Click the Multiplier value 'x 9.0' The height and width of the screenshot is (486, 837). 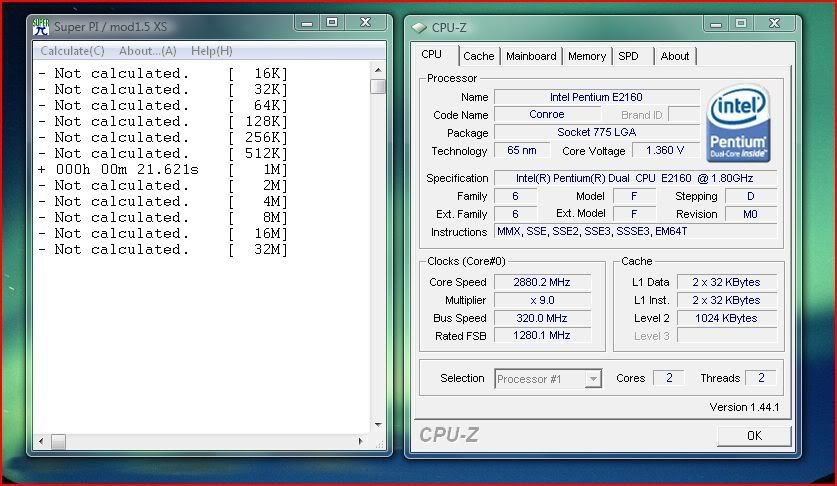(x=542, y=300)
